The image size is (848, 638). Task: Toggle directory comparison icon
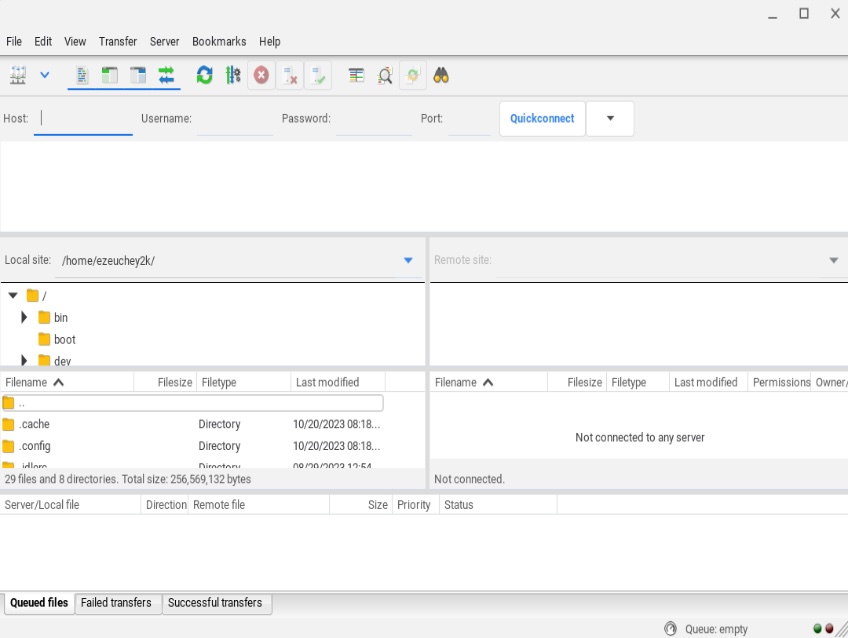coord(385,75)
